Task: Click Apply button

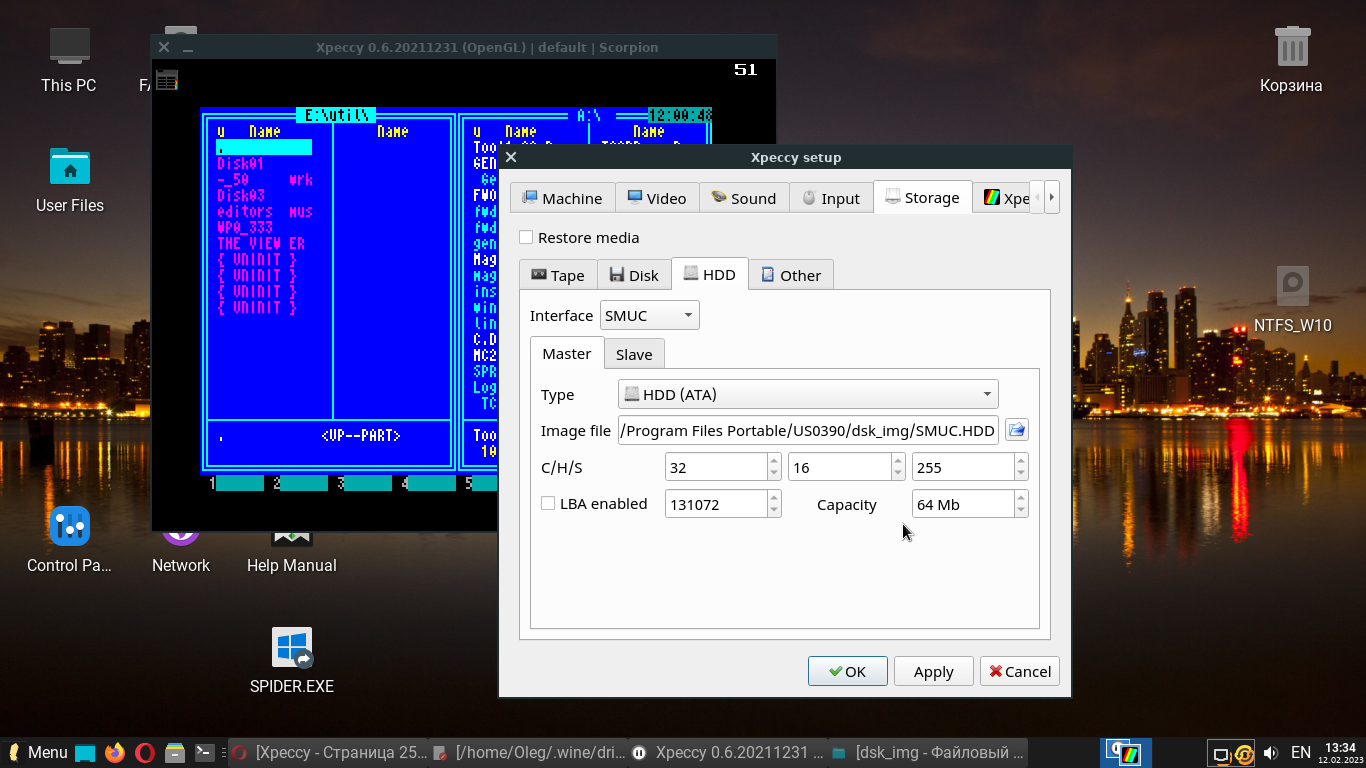Action: click(934, 671)
